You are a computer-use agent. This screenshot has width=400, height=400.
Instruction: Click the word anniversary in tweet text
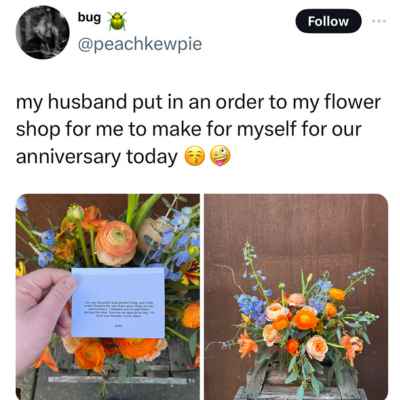68,157
